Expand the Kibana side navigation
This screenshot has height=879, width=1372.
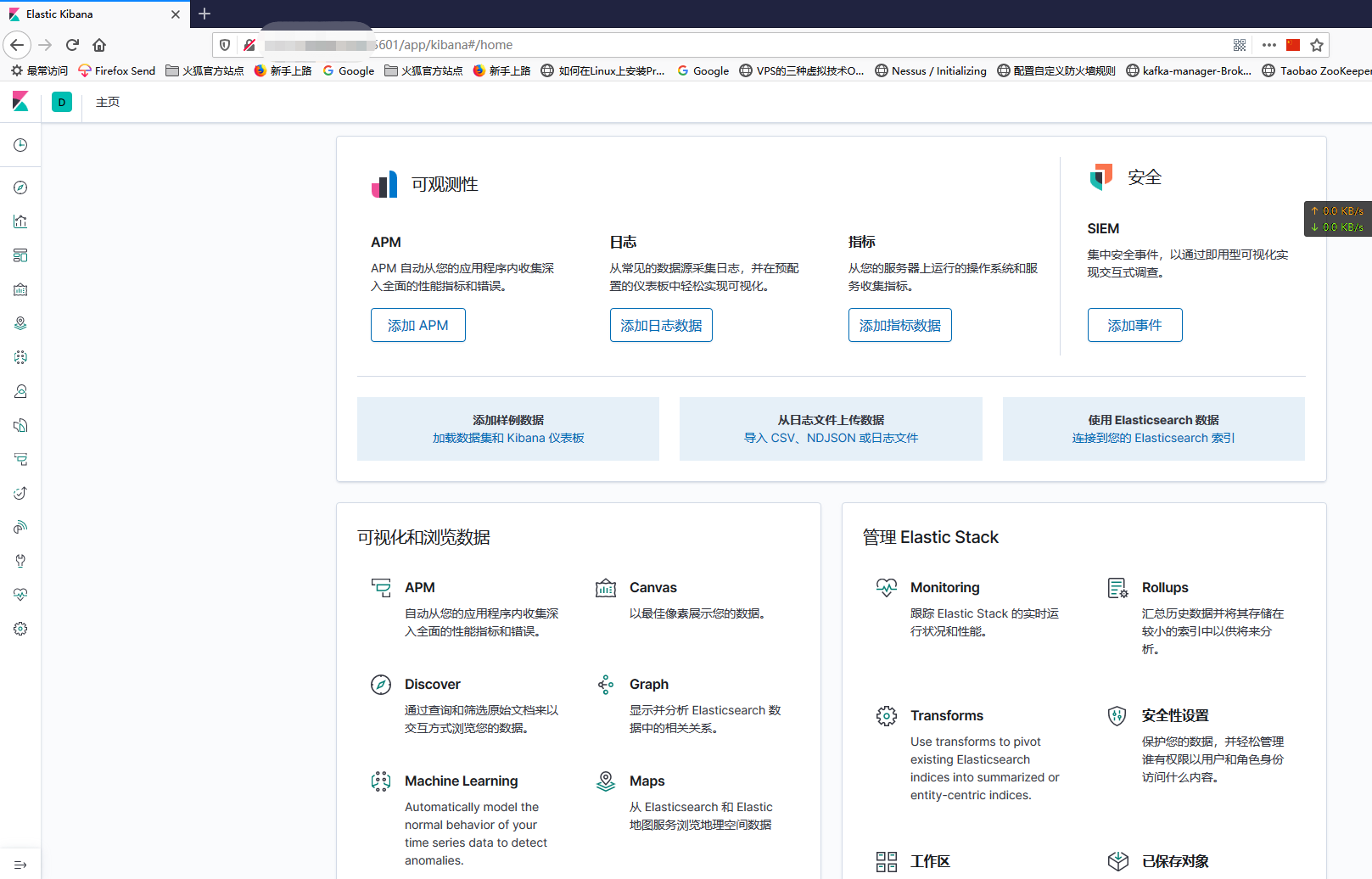coord(20,865)
